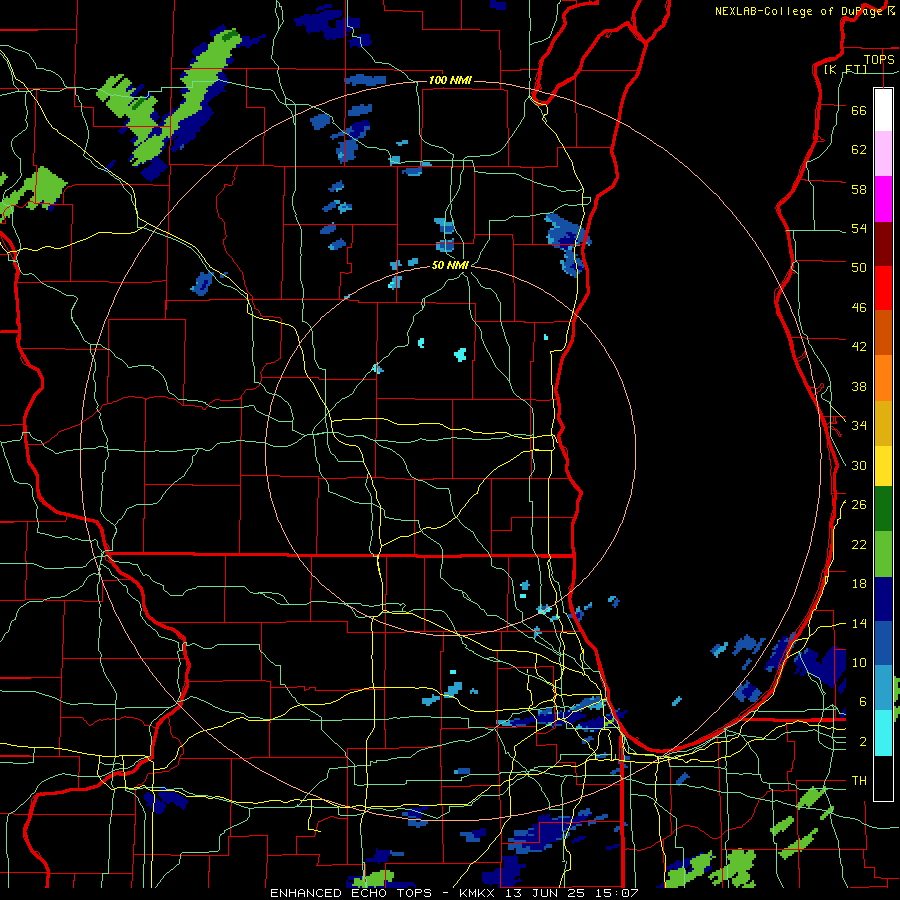This screenshot has width=900, height=900.
Task: Click the '46' scale value
Action: pyautogui.click(x=859, y=308)
